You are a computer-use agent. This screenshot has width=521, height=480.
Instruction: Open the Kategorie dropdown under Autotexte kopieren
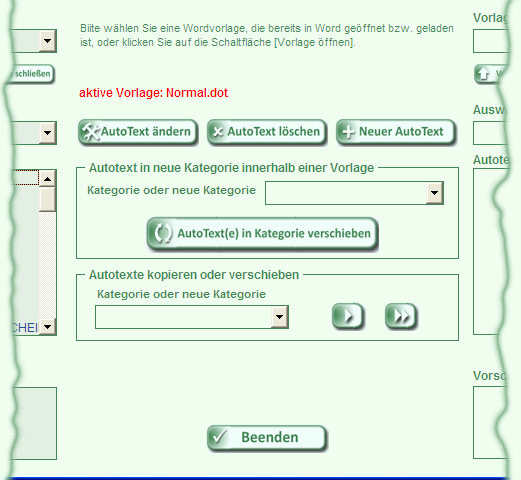coord(280,317)
